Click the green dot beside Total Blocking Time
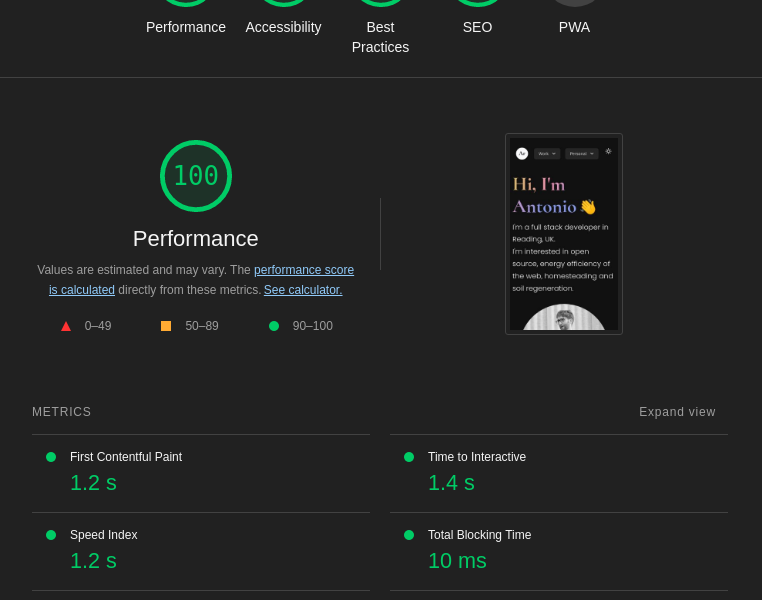The height and width of the screenshot is (600, 762). click(409, 535)
